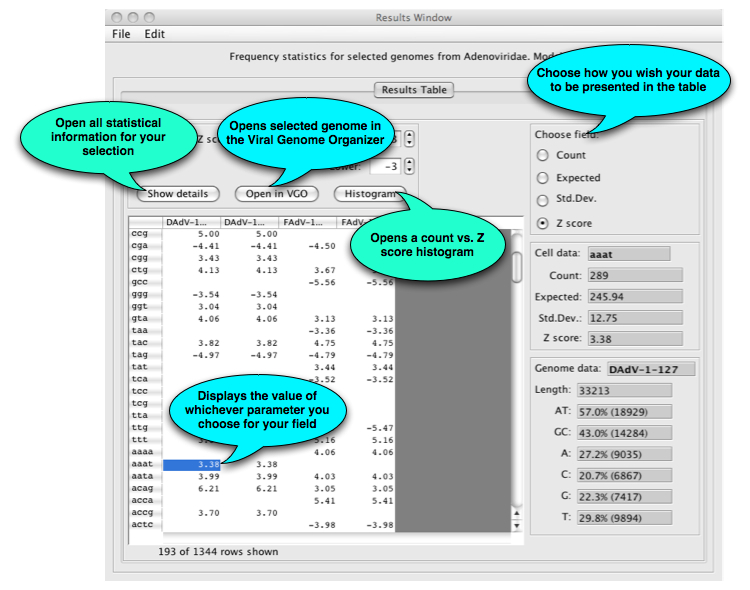Click the tag row label

(x=145, y=355)
